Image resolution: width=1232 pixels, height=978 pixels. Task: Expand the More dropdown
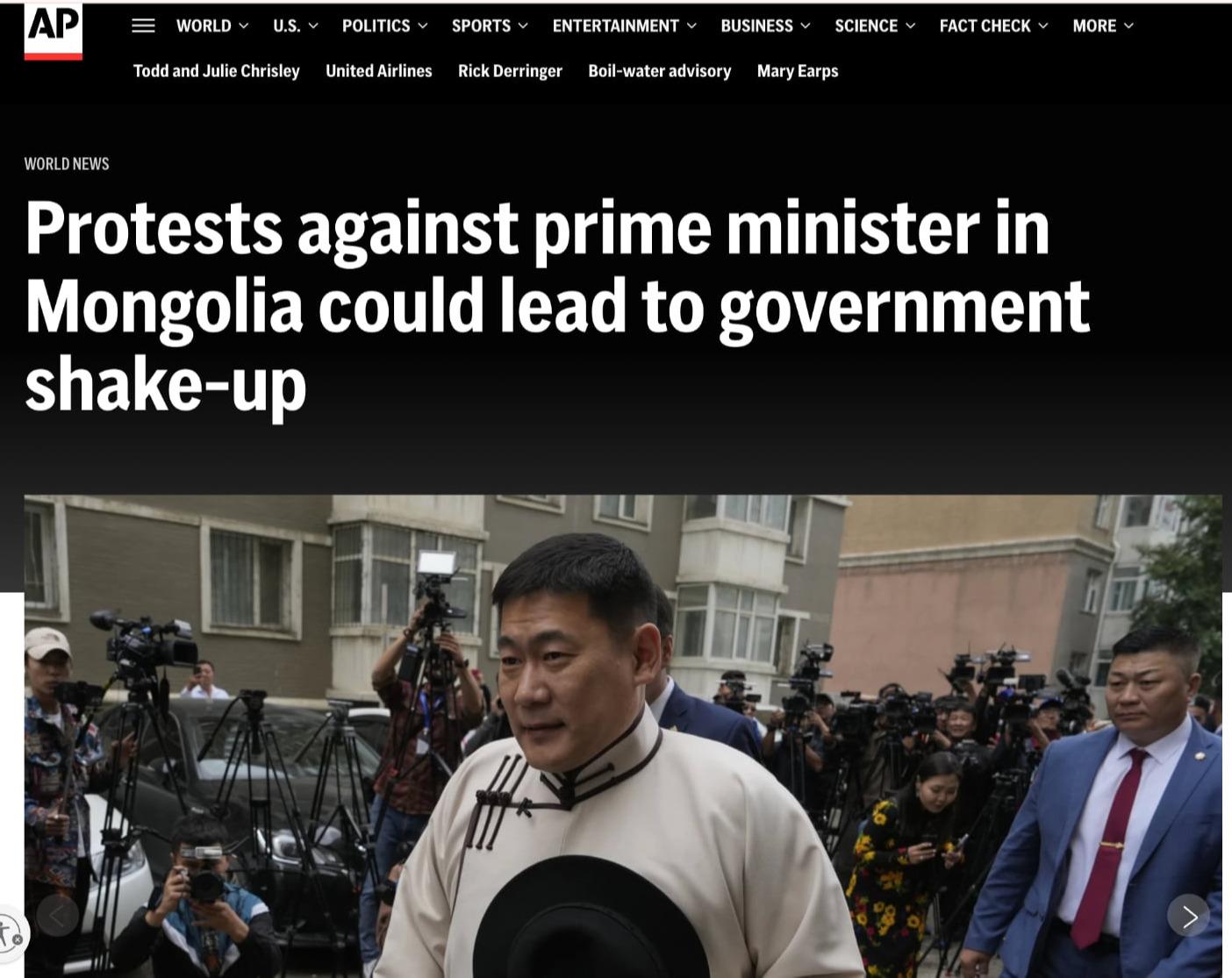1103,26
